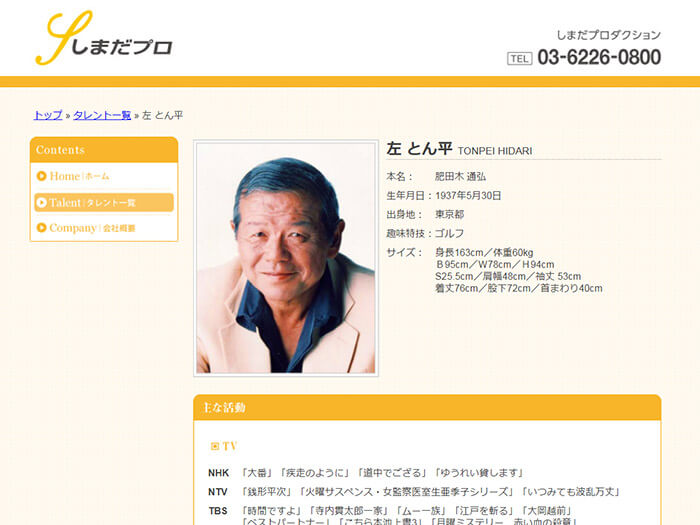Click the small square icon beside TV
The image size is (700, 525).
215,446
